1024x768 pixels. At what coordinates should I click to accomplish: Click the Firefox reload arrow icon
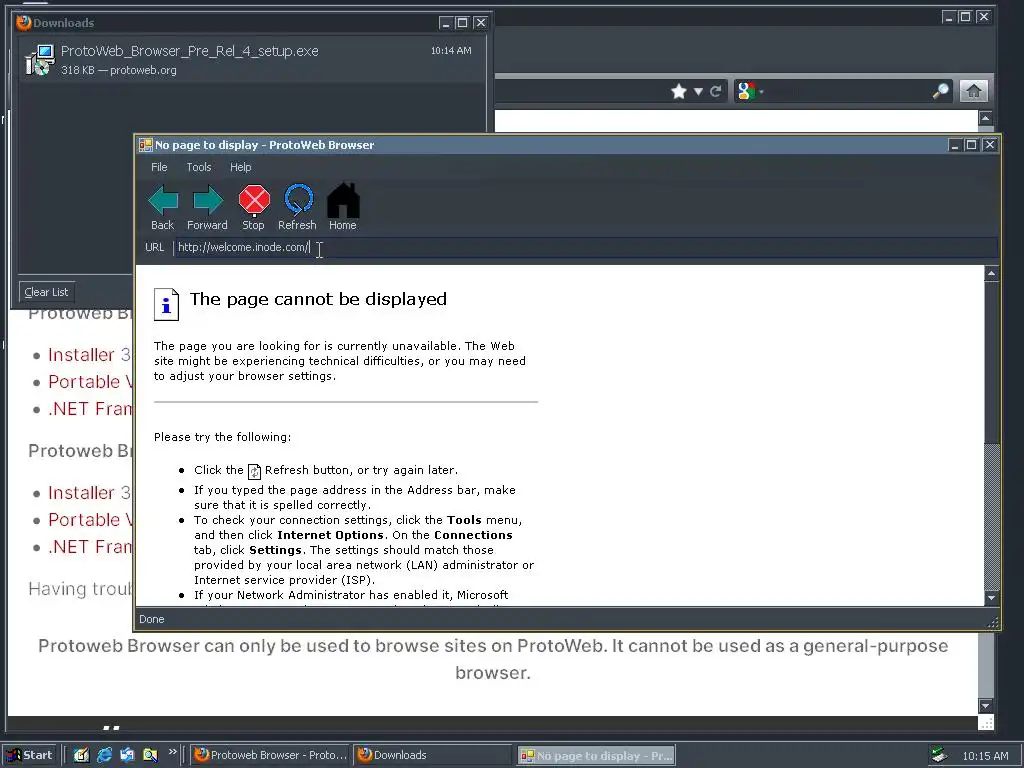(716, 91)
